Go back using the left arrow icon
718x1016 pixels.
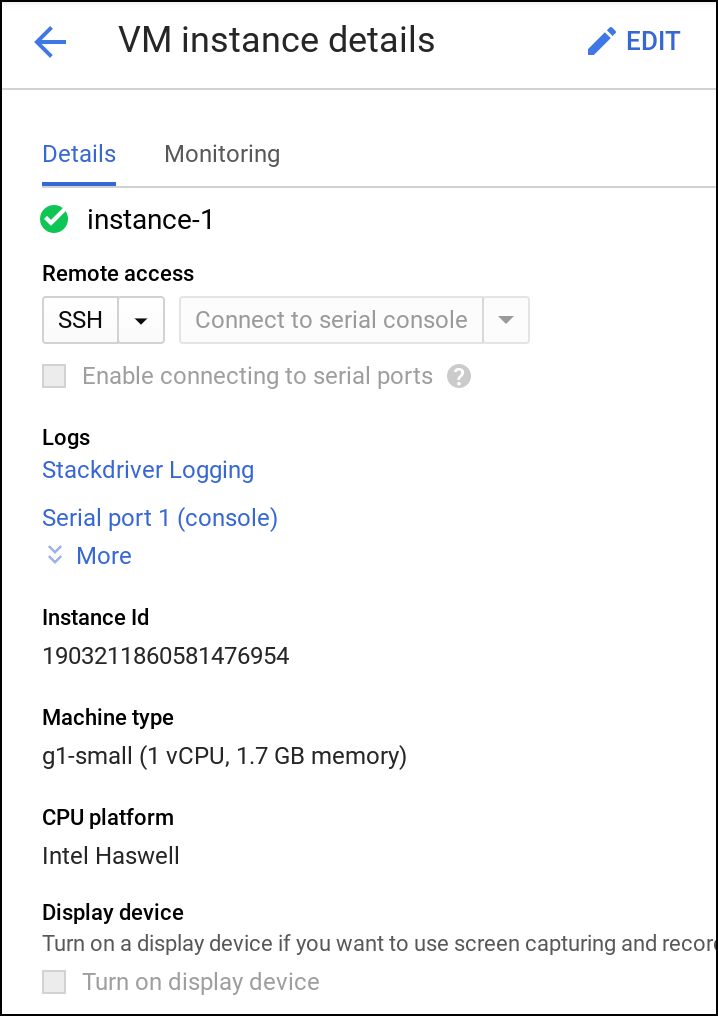point(50,42)
